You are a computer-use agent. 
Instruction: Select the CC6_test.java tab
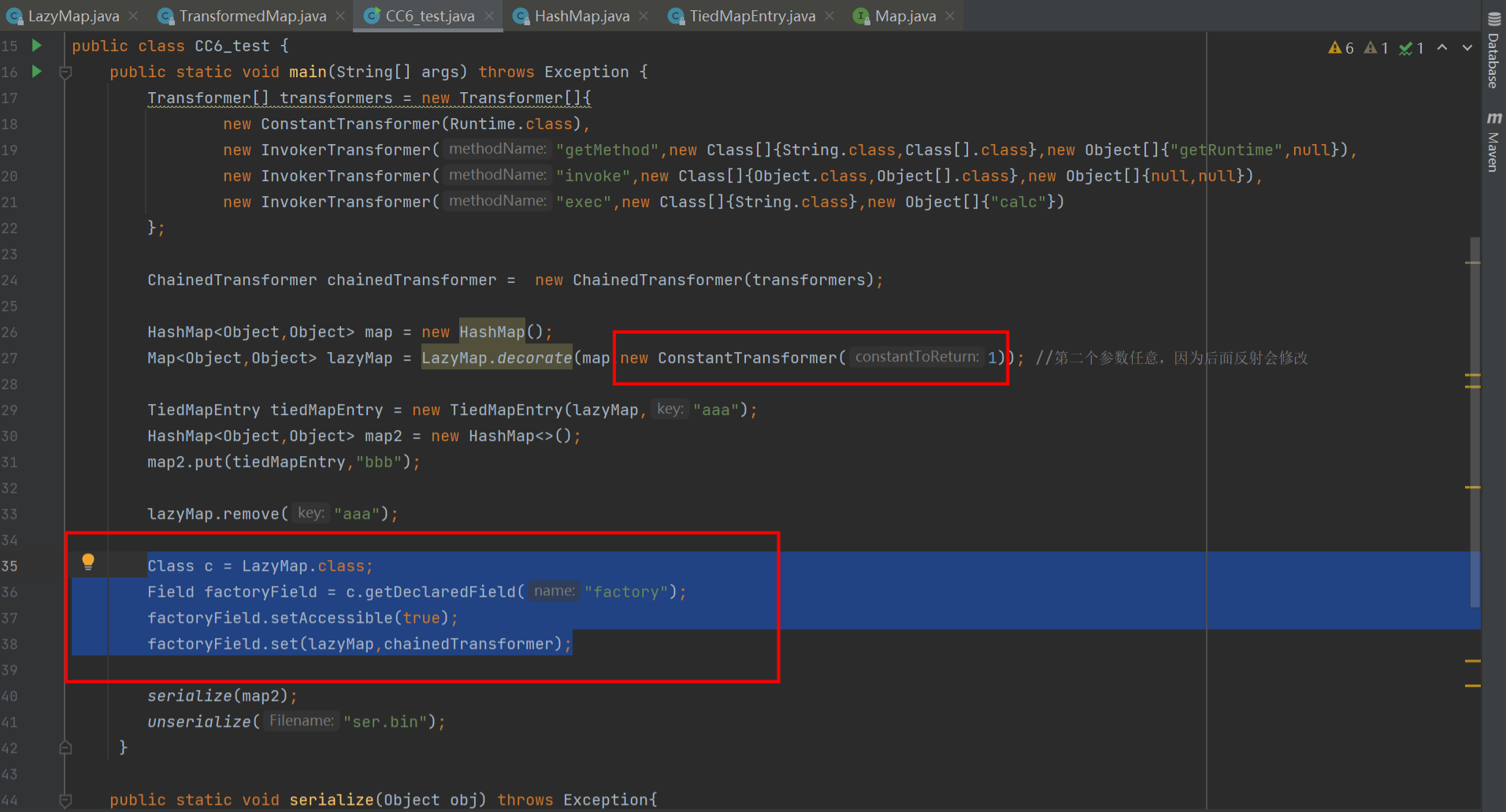[x=429, y=16]
